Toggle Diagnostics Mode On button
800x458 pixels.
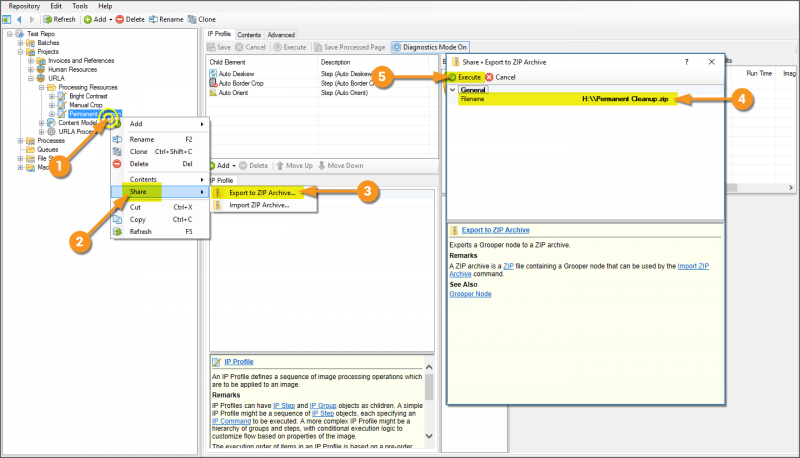(x=430, y=47)
